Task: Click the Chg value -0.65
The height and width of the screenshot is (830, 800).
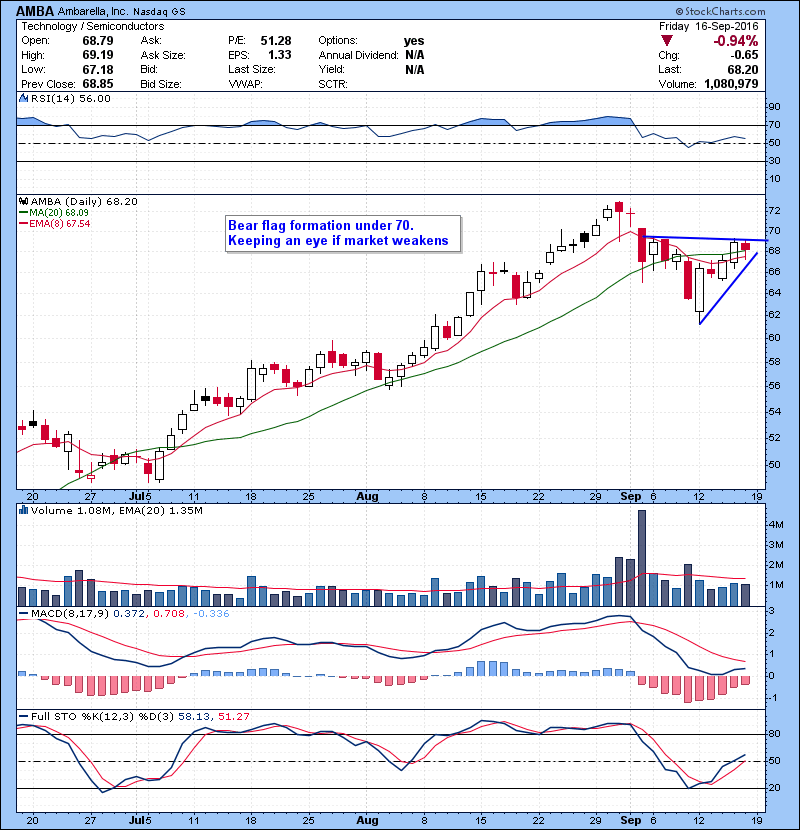Action: [x=745, y=55]
